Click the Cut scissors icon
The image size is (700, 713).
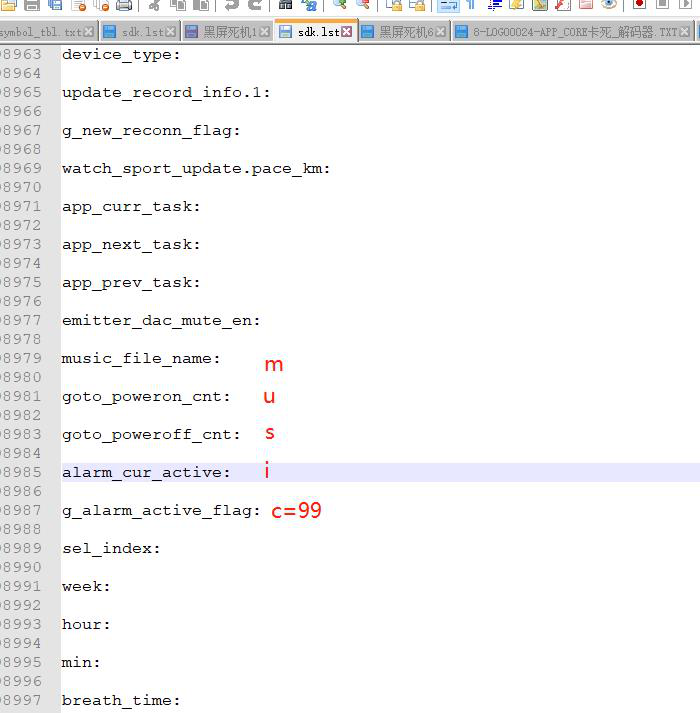pos(154,5)
